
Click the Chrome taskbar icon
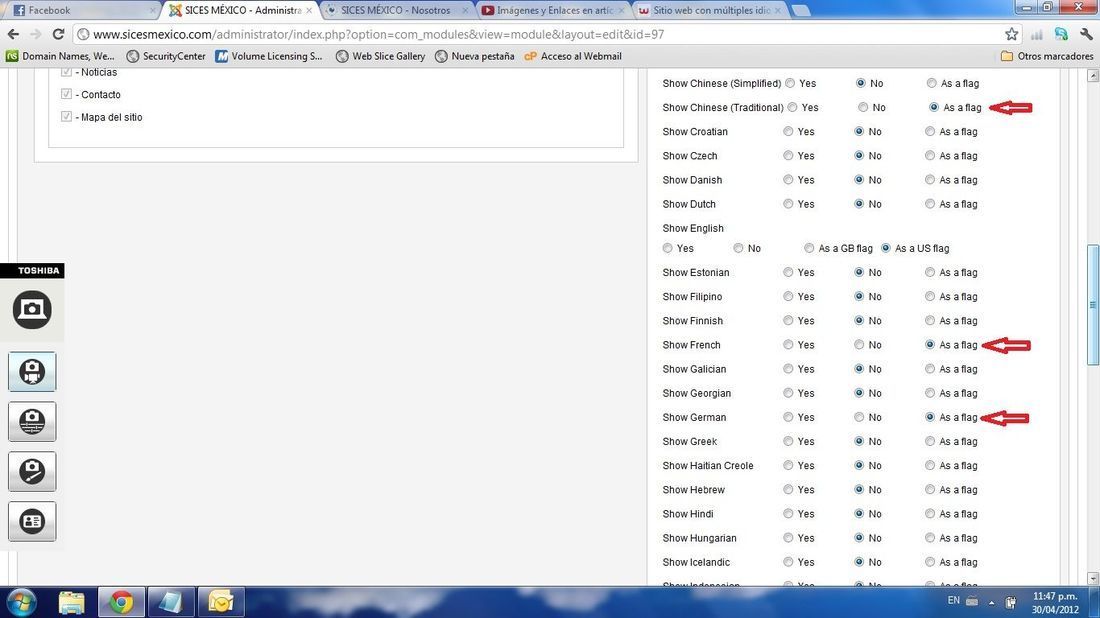(121, 602)
